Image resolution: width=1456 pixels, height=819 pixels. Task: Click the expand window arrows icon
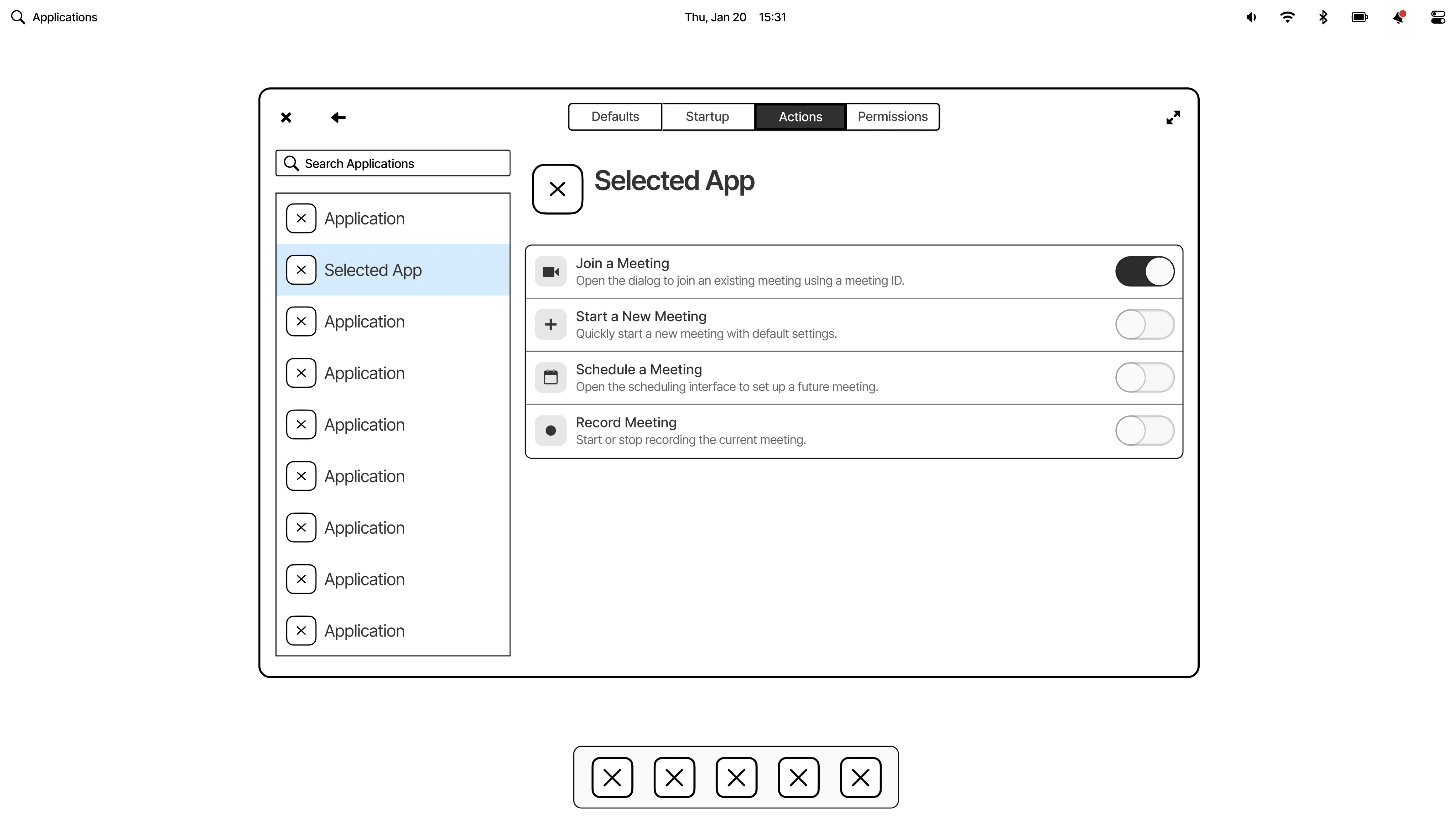1173,118
